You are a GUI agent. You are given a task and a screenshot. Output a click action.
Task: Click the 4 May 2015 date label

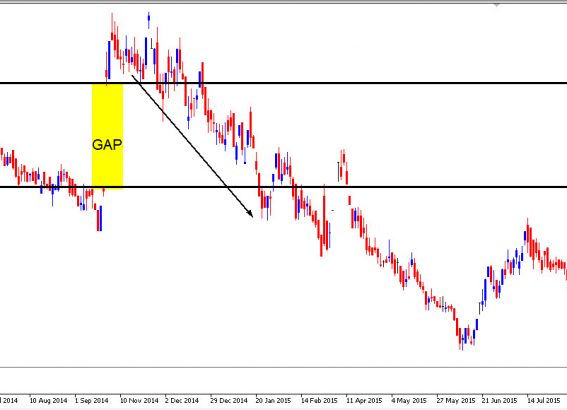pyautogui.click(x=409, y=401)
